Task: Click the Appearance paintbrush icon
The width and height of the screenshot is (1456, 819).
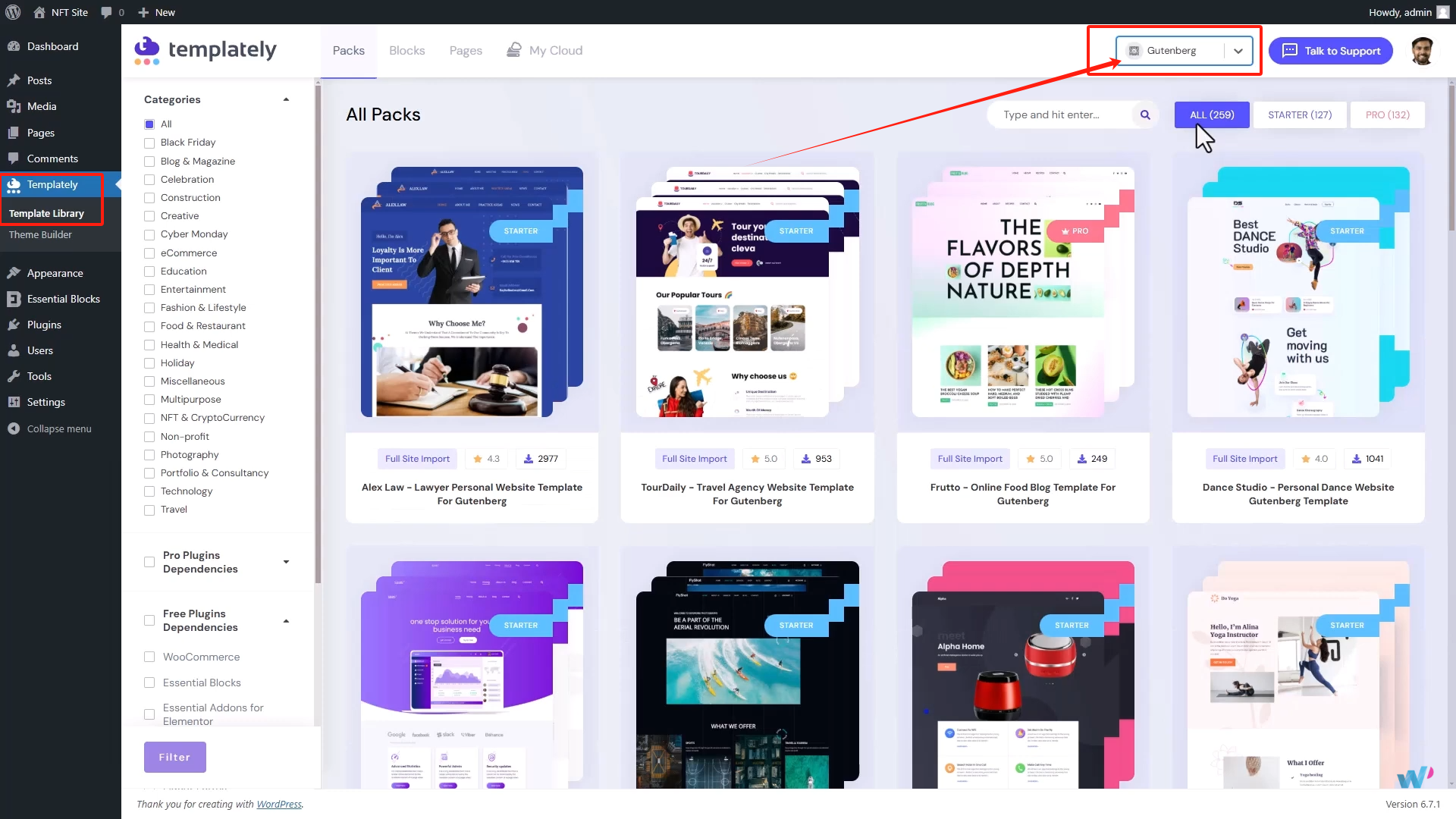Action: (x=14, y=272)
